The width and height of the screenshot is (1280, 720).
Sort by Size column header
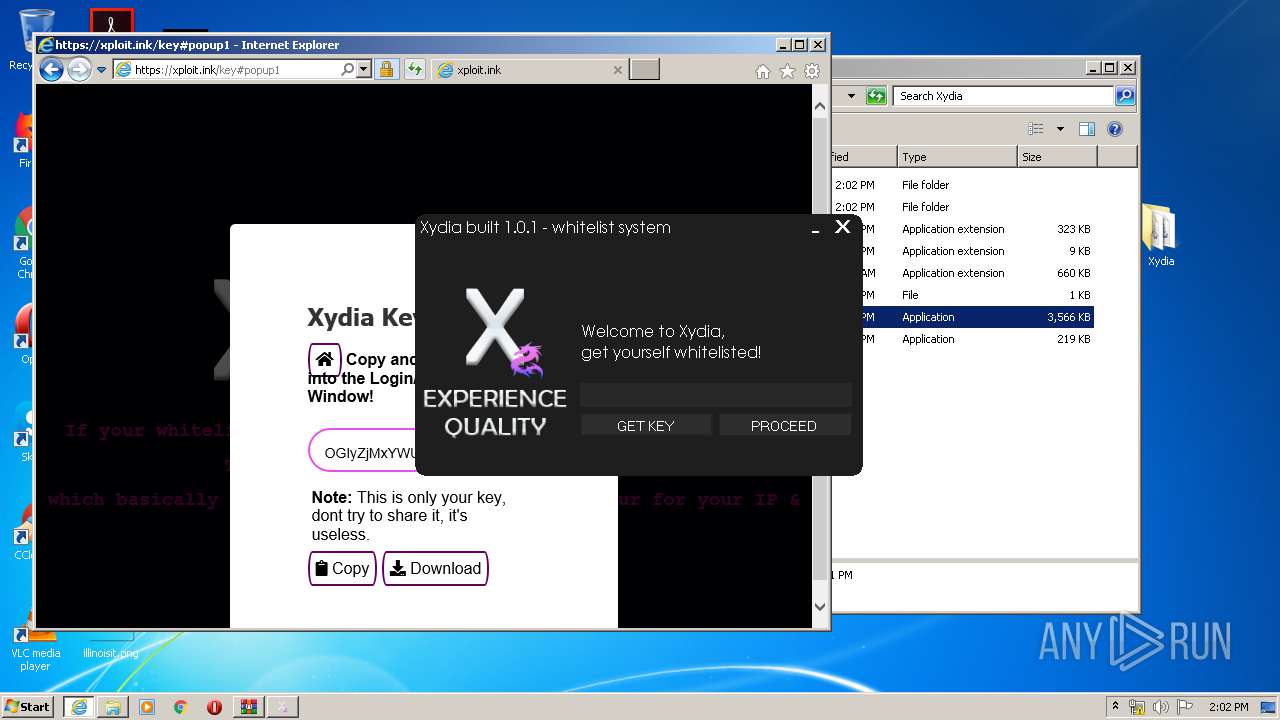coord(1057,157)
